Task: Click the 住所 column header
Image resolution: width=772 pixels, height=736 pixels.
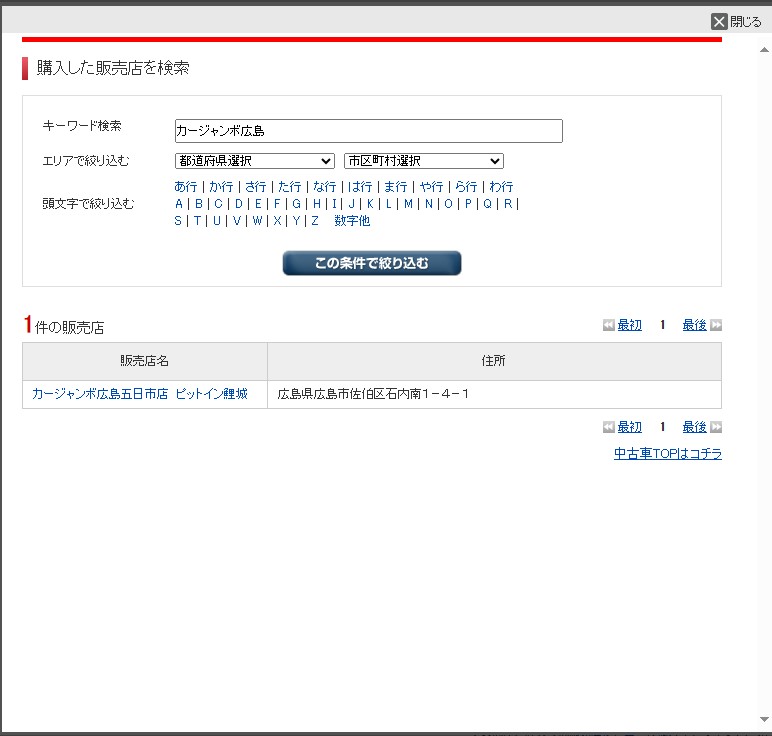Action: pos(494,361)
